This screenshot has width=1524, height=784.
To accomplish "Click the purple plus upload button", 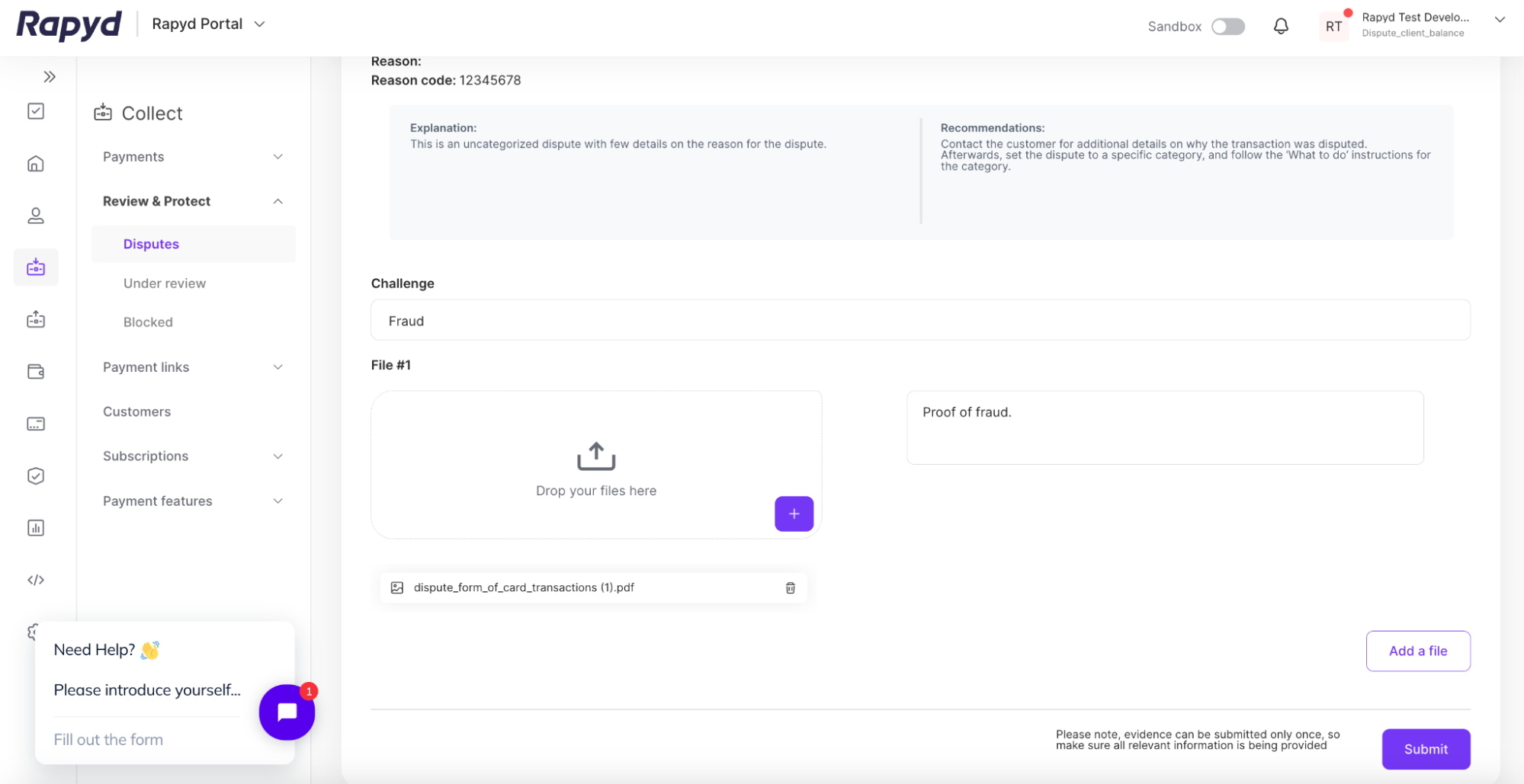I will (x=794, y=514).
